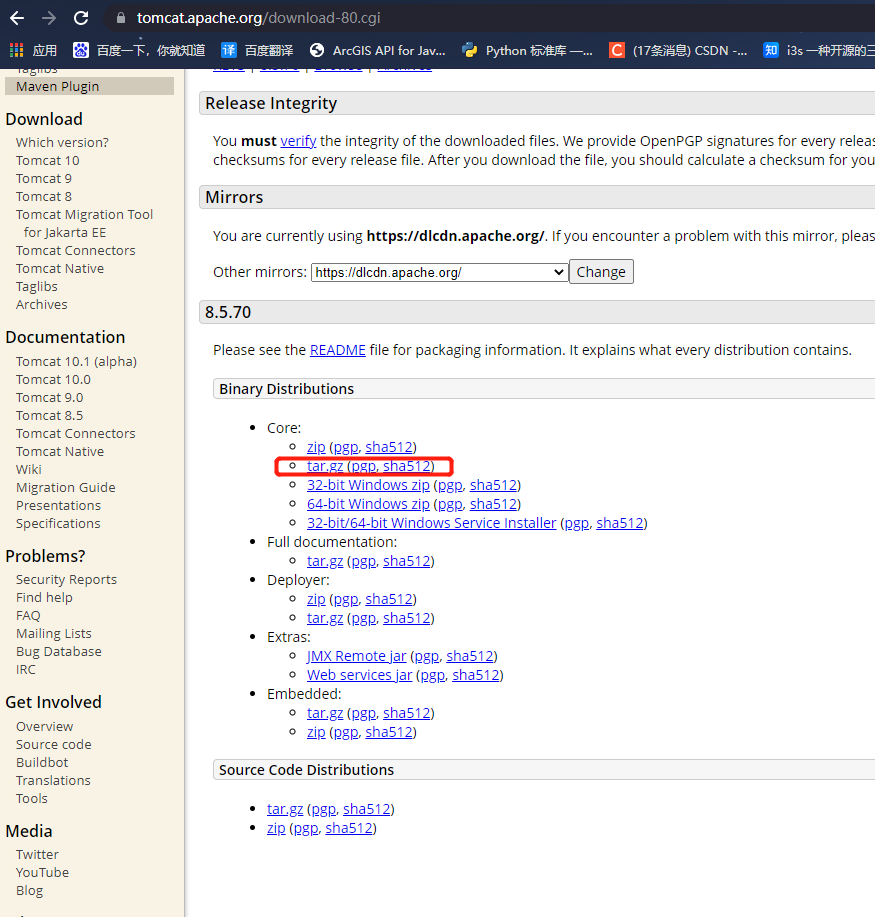875x917 pixels.
Task: Open the FAQ sidebar link
Action: (x=28, y=616)
